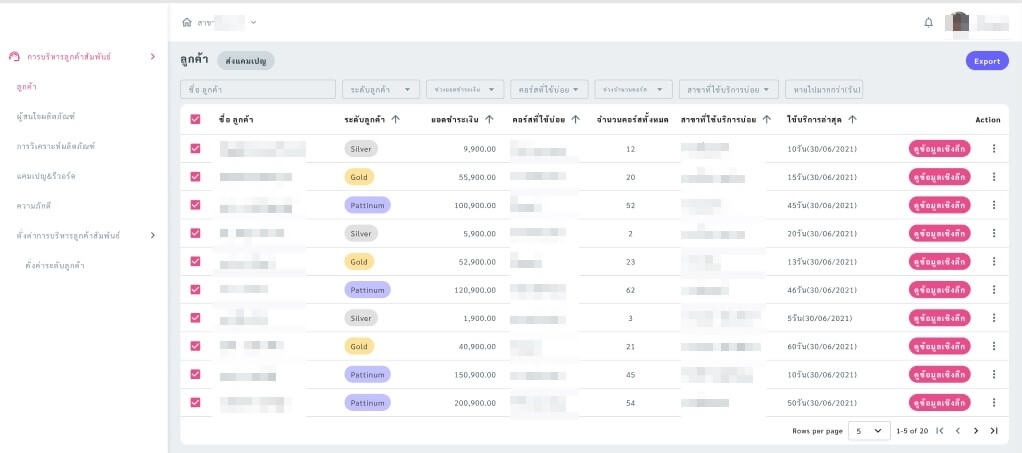Sort by คอร์สที่ใช้บ่อย column arrow
The width and height of the screenshot is (1022, 453).
(576, 119)
